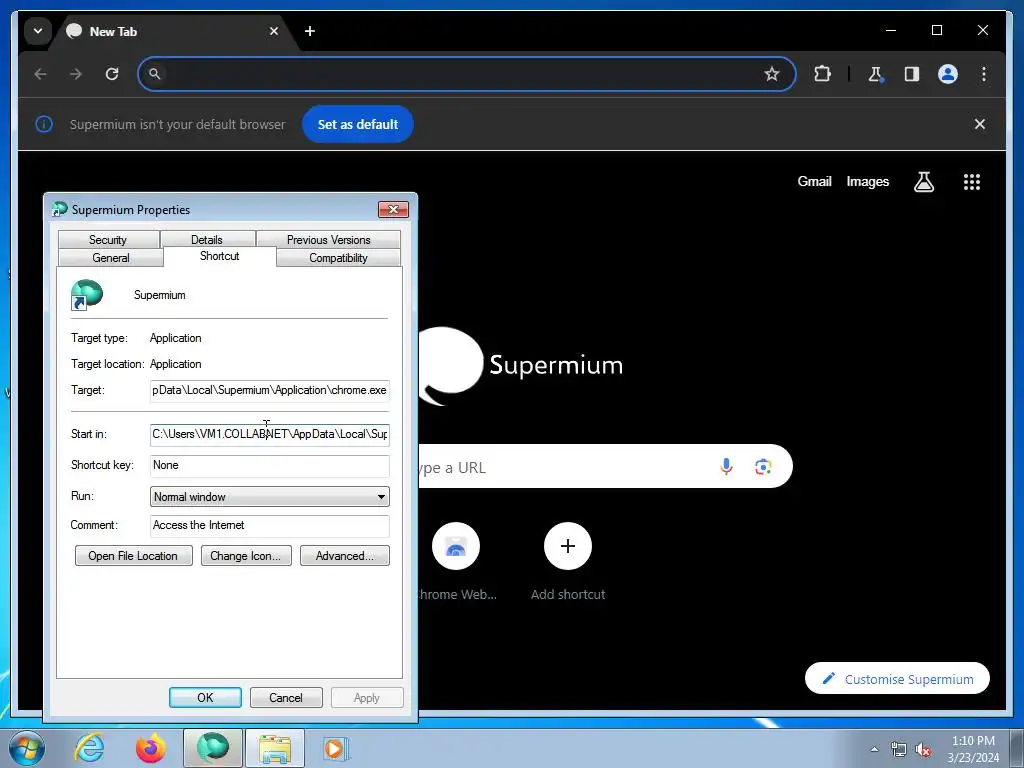Open the Google apps grid

tap(972, 182)
